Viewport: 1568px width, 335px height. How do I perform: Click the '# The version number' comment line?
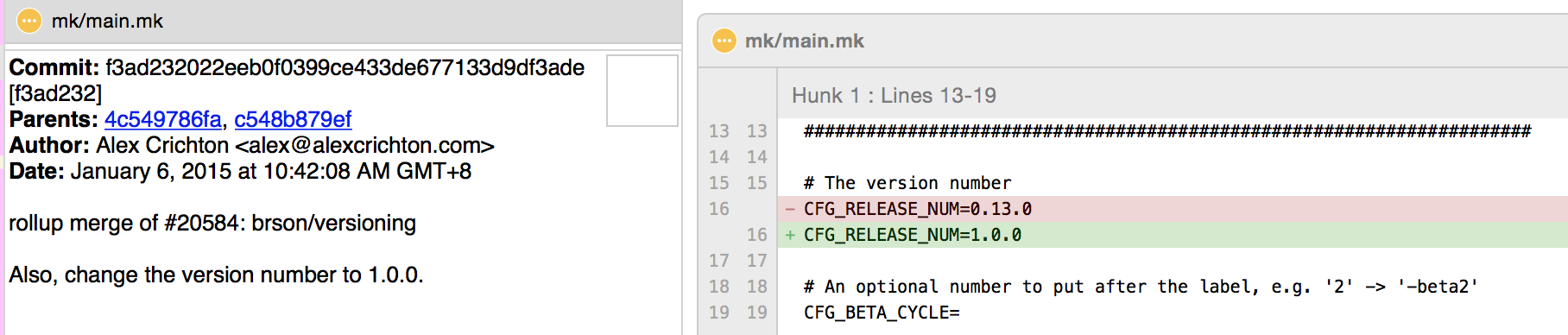[x=907, y=183]
